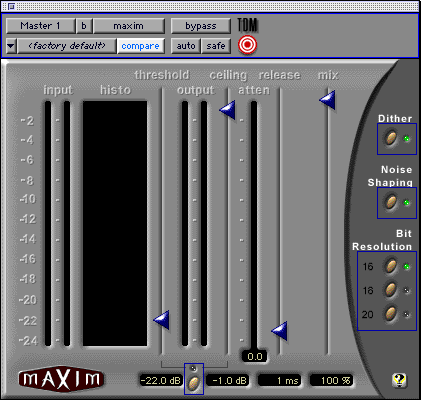Open the maxim plug-in selector
This screenshot has height=400, width=421.
[129, 26]
